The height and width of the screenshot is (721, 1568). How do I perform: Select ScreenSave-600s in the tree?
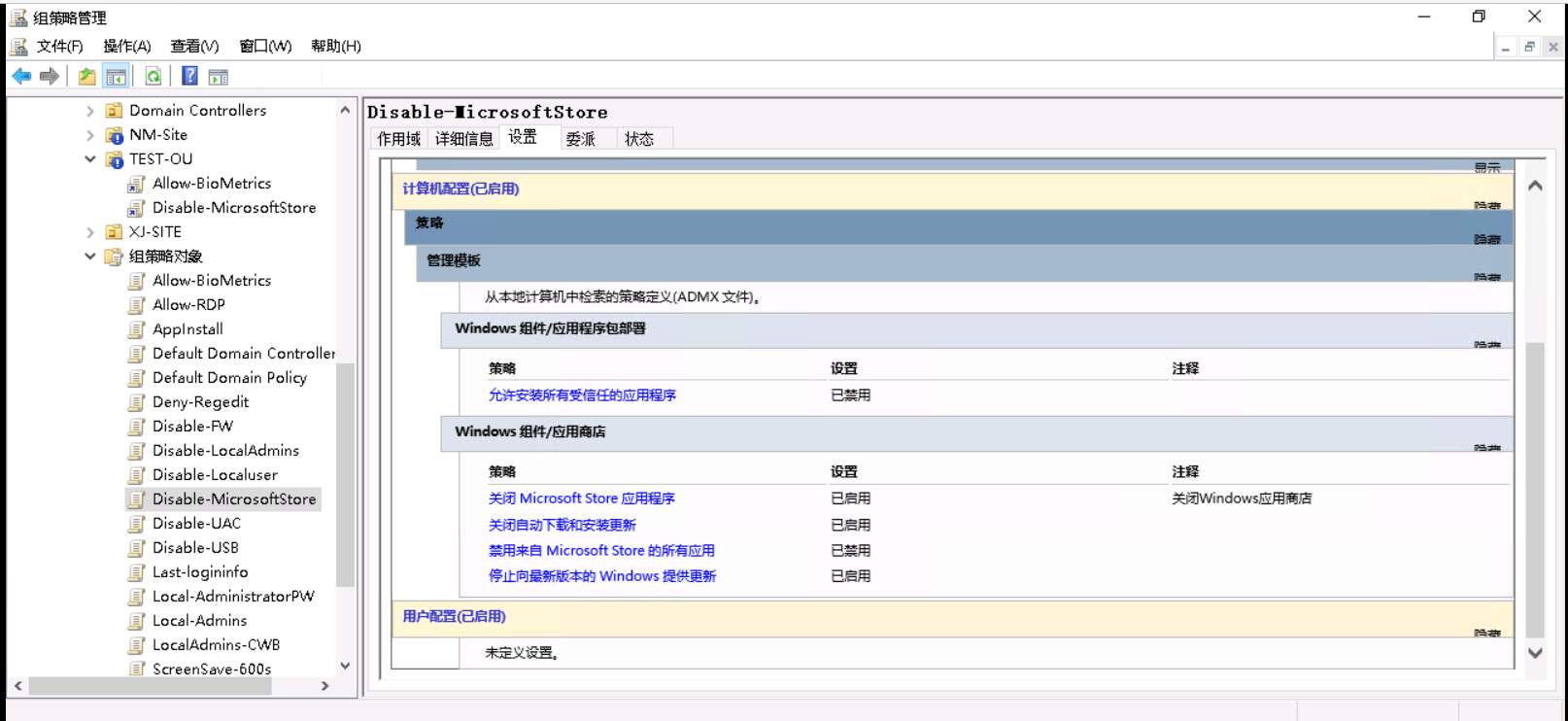[212, 669]
